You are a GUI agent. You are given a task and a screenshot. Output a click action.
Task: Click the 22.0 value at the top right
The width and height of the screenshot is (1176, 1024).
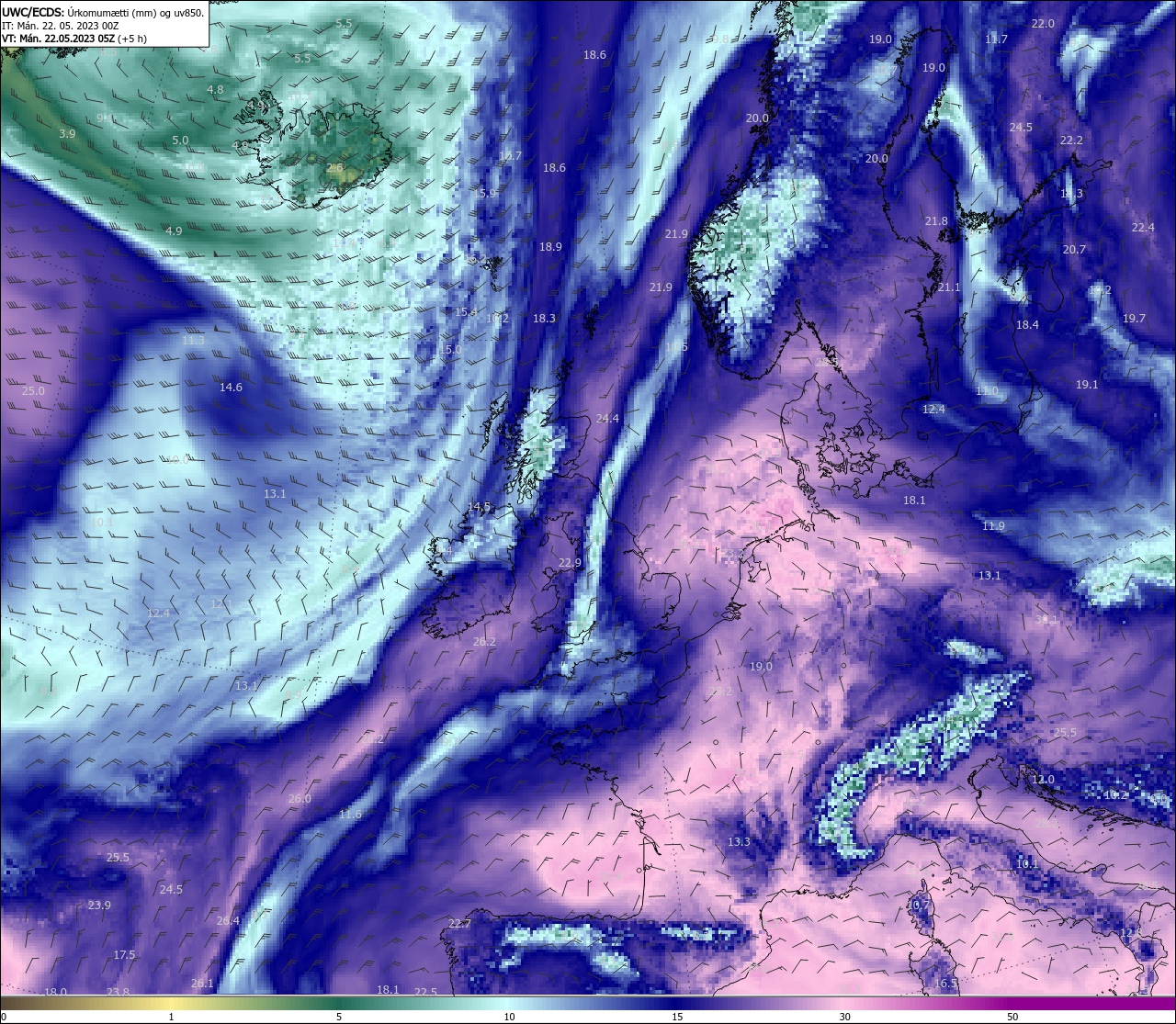(1043, 24)
